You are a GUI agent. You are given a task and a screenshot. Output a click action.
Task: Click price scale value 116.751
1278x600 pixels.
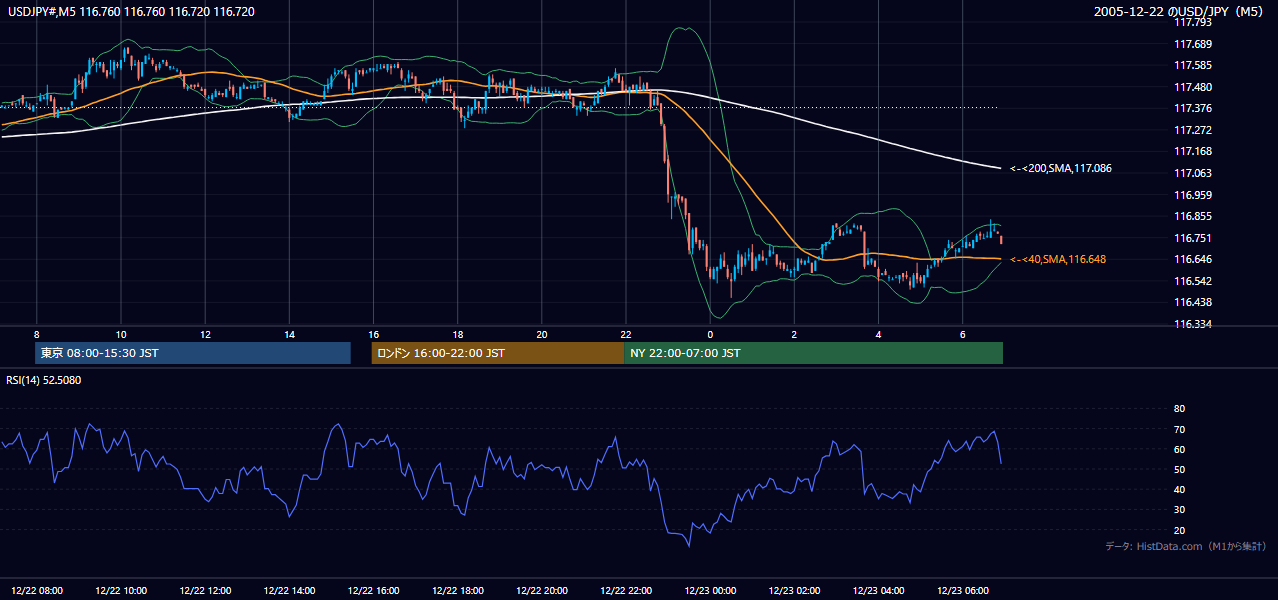[1193, 238]
